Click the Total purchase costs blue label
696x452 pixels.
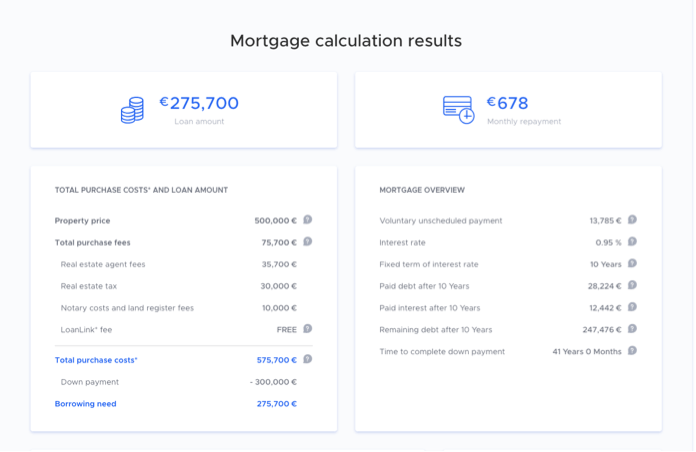(96, 360)
